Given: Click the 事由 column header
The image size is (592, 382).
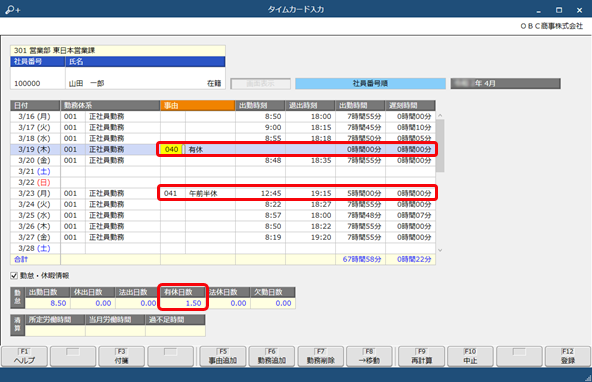Looking at the screenshot, I should pos(198,106).
